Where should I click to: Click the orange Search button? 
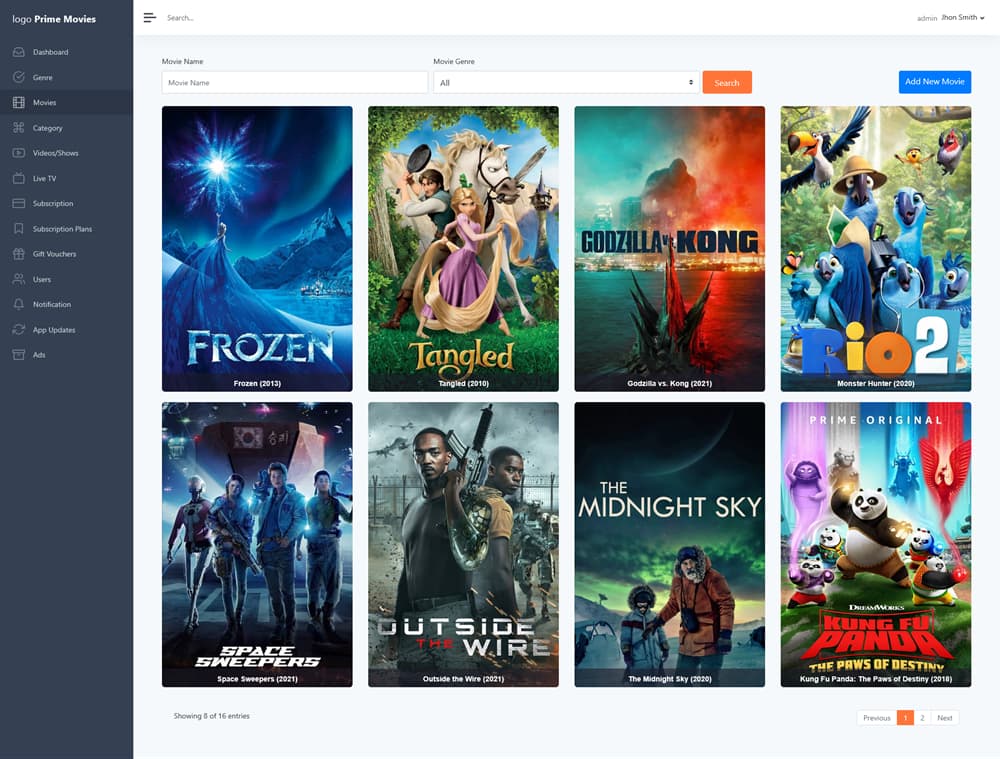coord(727,82)
